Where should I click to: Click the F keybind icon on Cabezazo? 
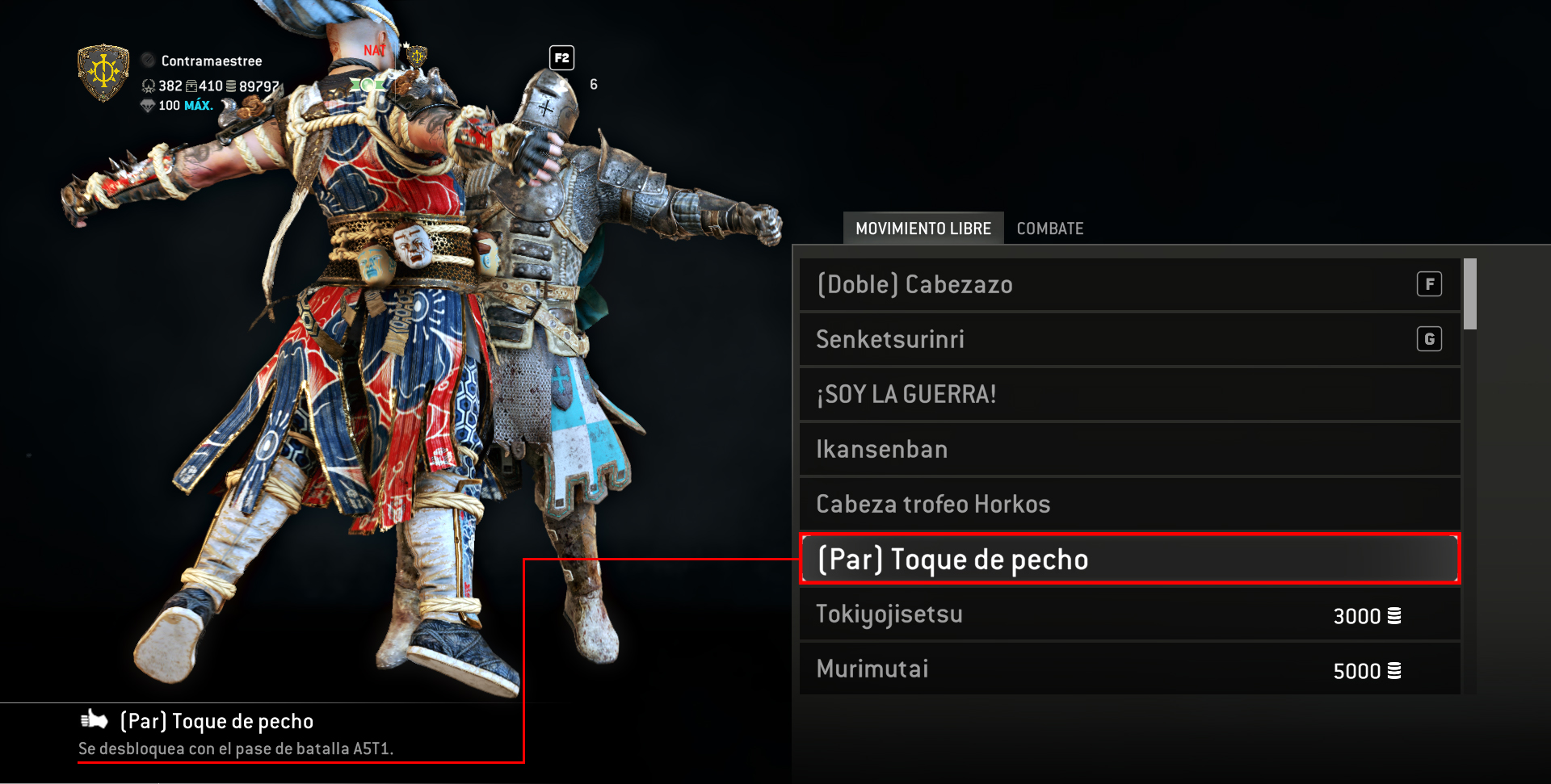click(x=1429, y=284)
